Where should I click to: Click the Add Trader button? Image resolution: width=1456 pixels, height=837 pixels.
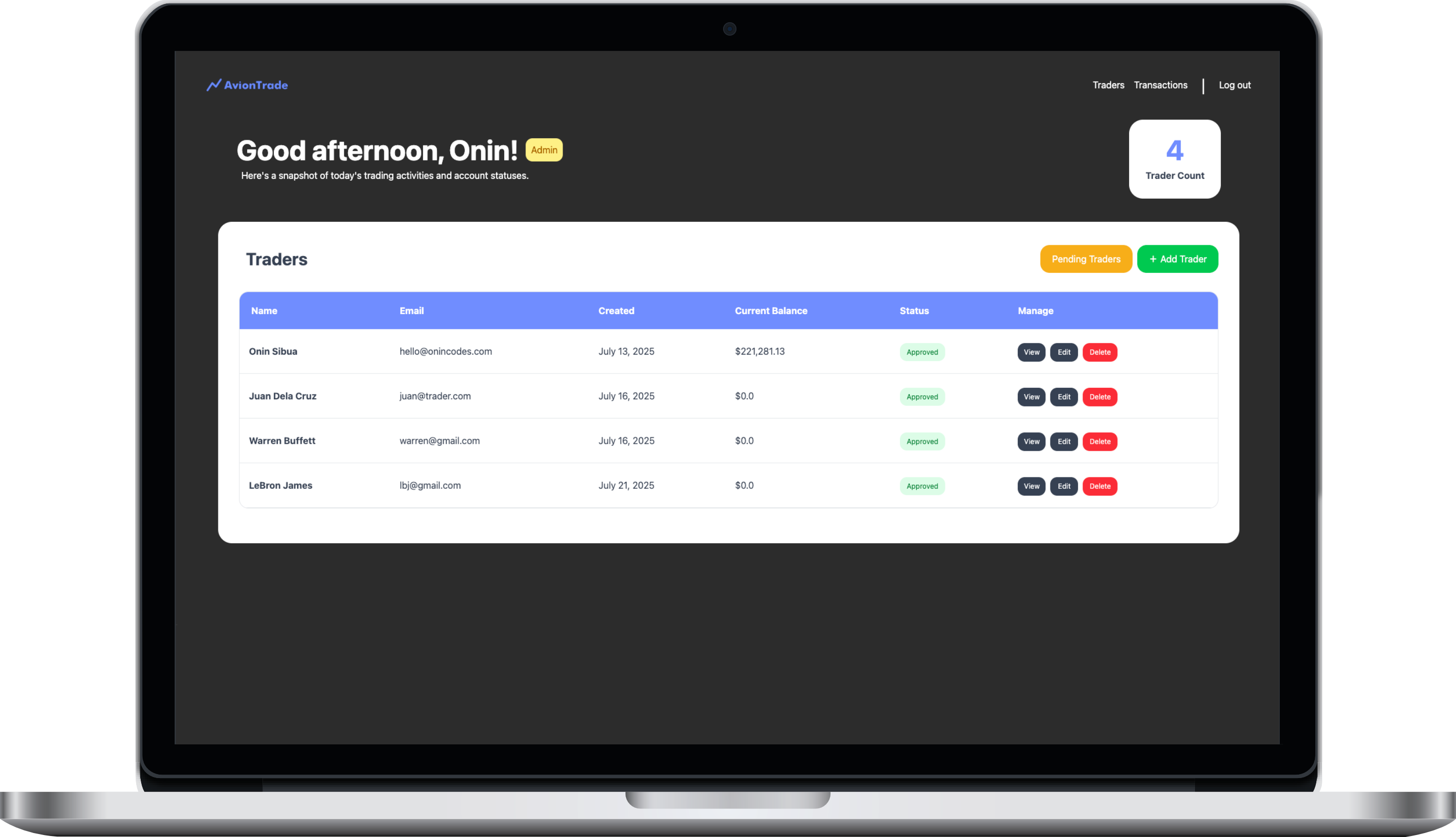pos(1177,259)
